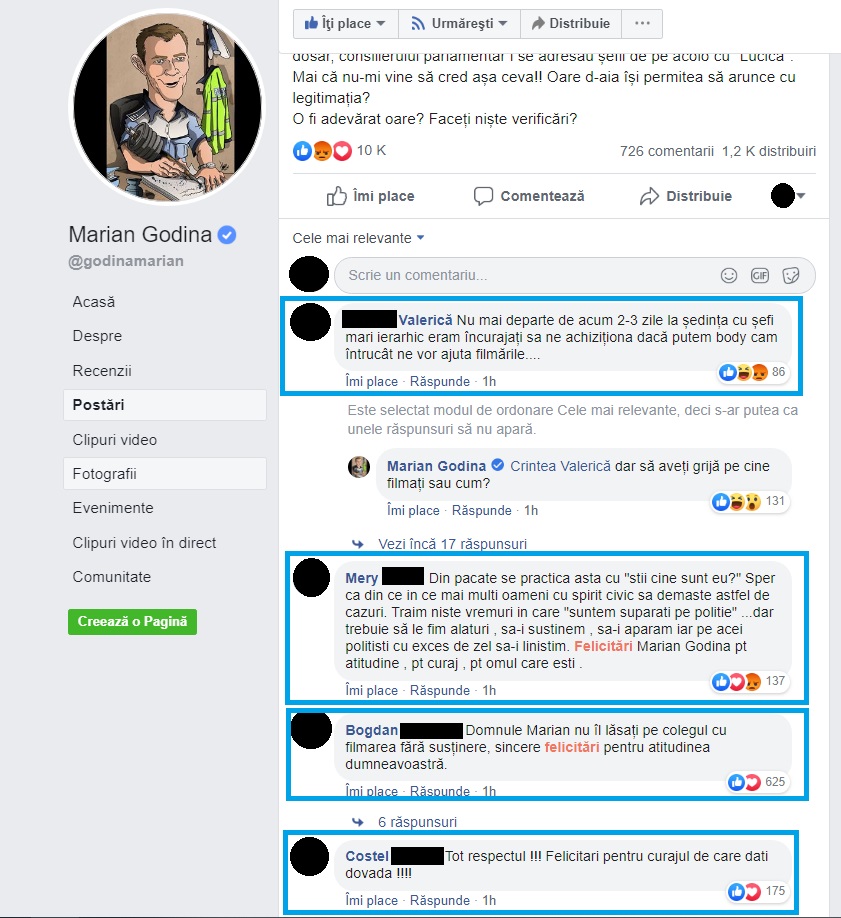The width and height of the screenshot is (841, 918).
Task: Toggle the Îți place page like button
Action: click(x=346, y=23)
